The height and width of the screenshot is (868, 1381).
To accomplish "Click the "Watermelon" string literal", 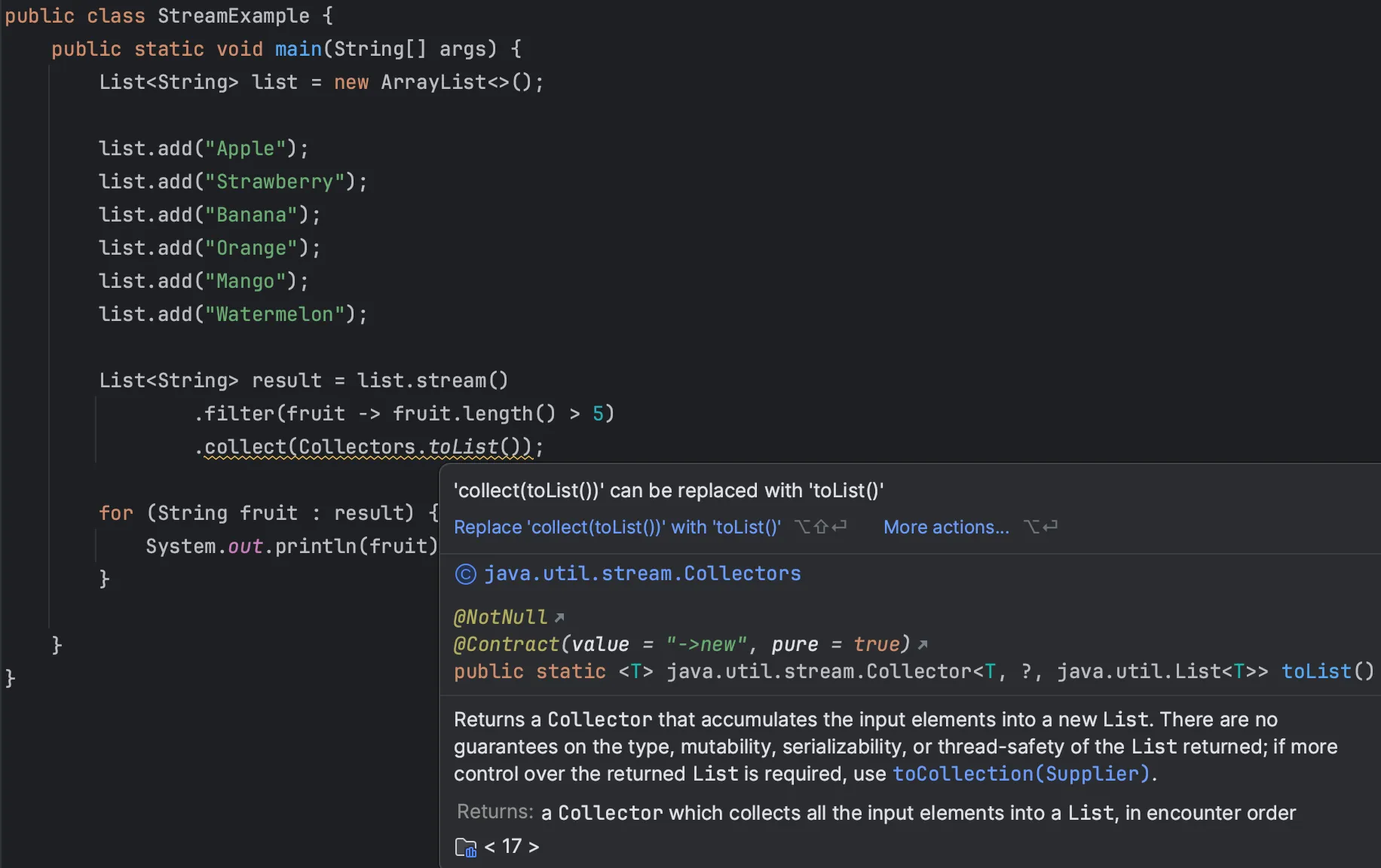I will point(274,314).
